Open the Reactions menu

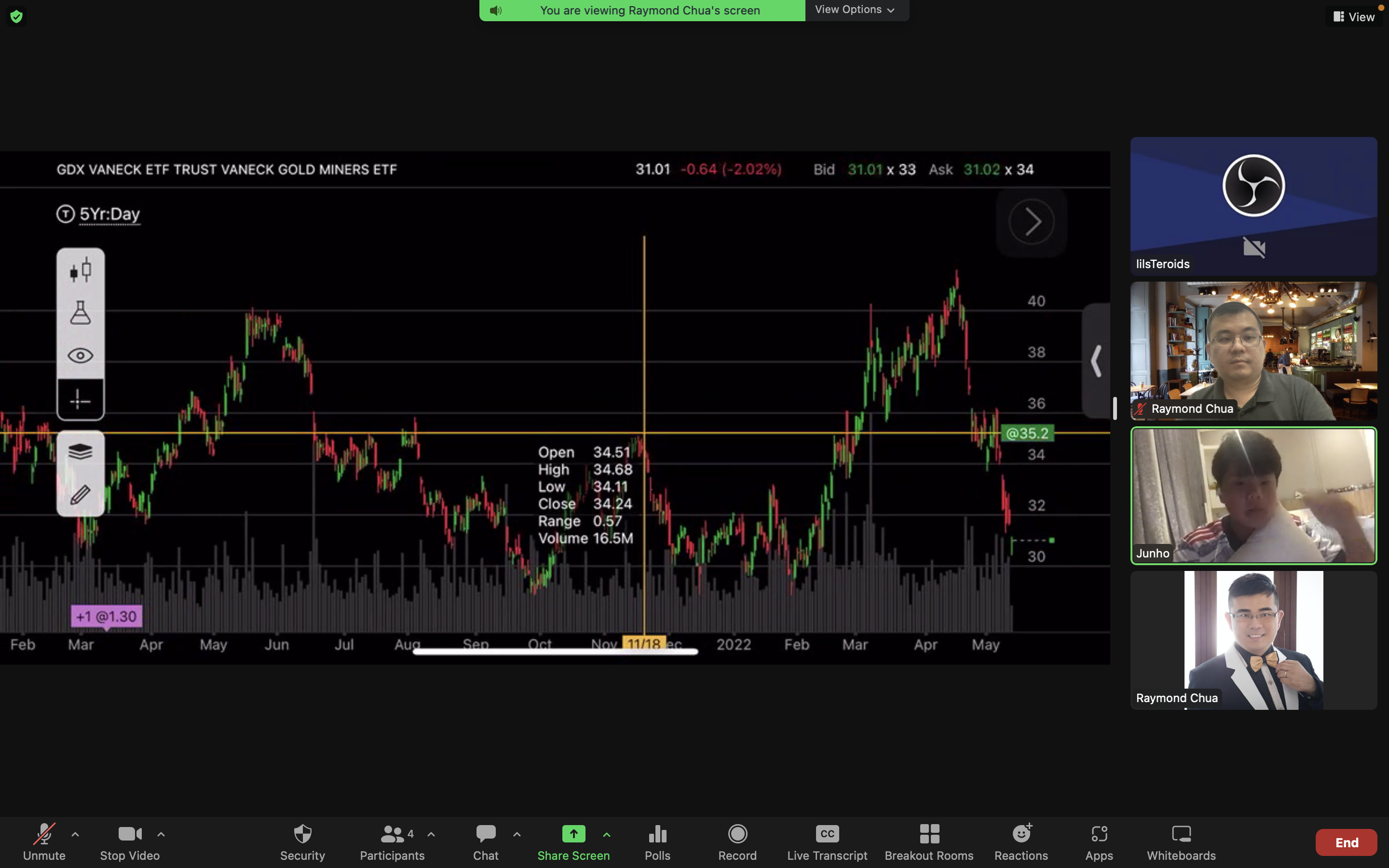[x=1021, y=841]
